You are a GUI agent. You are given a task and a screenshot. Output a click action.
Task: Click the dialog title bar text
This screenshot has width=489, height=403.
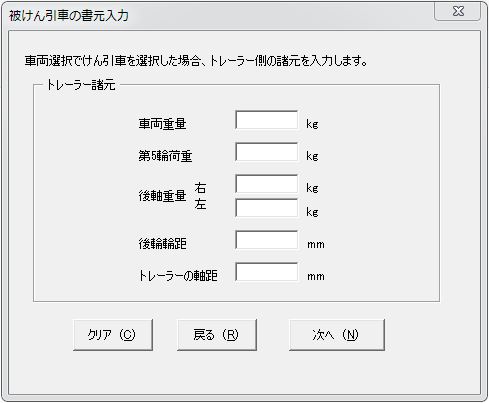tap(69, 16)
